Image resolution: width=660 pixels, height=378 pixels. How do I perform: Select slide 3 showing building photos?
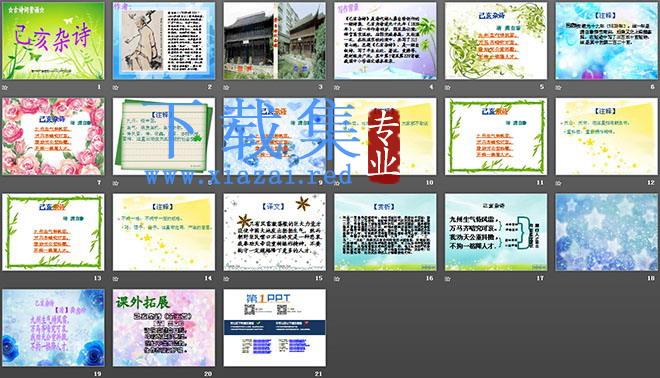click(274, 41)
